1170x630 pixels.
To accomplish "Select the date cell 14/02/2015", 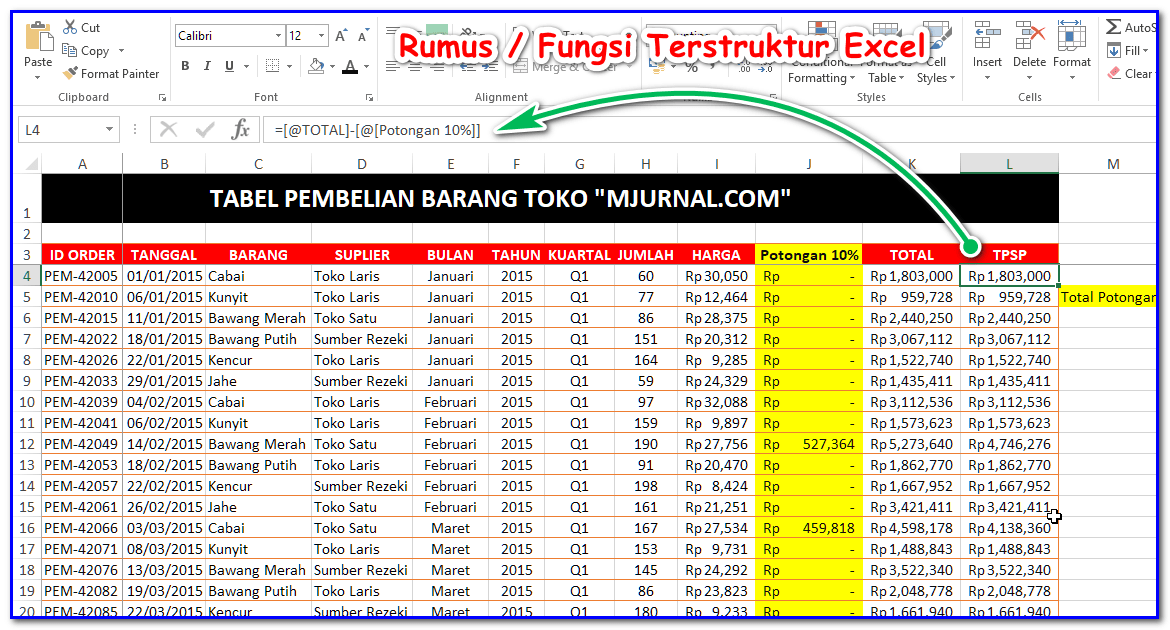I will (164, 444).
